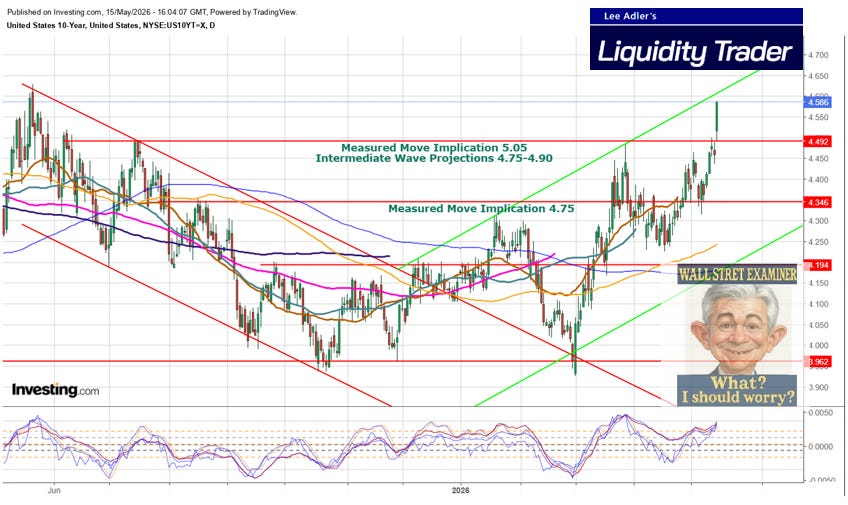848x505 pixels.
Task: Select 'Measured Move Implication 4.75' annotation
Action: 481,209
